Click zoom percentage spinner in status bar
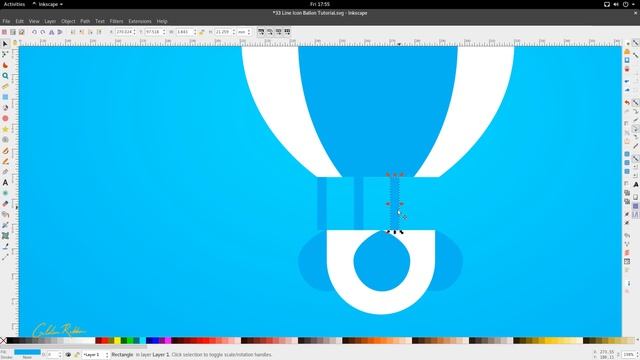The width and height of the screenshot is (640, 360). pos(638,355)
